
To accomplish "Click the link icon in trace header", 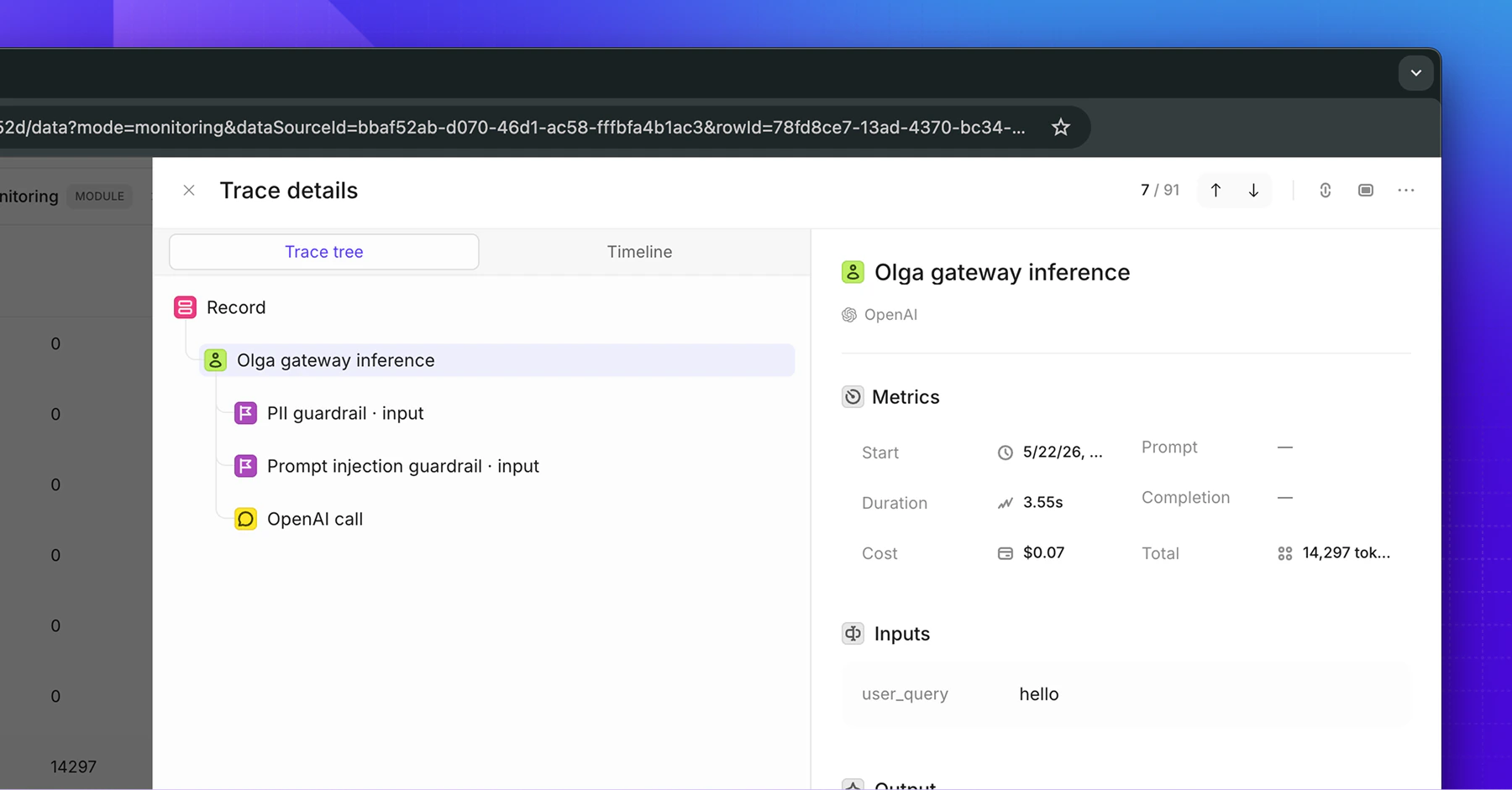I will tap(1326, 191).
